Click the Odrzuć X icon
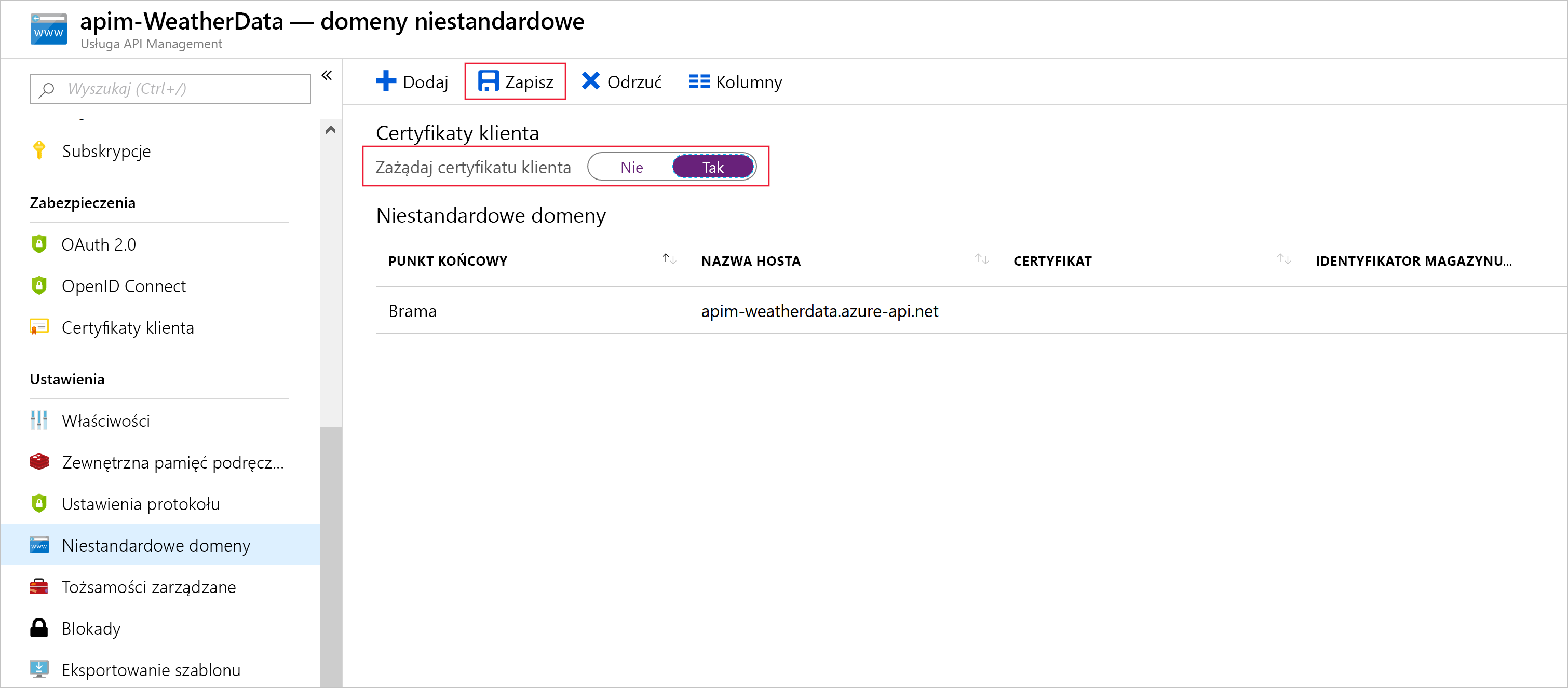Image resolution: width=1568 pixels, height=688 pixels. 590,81
